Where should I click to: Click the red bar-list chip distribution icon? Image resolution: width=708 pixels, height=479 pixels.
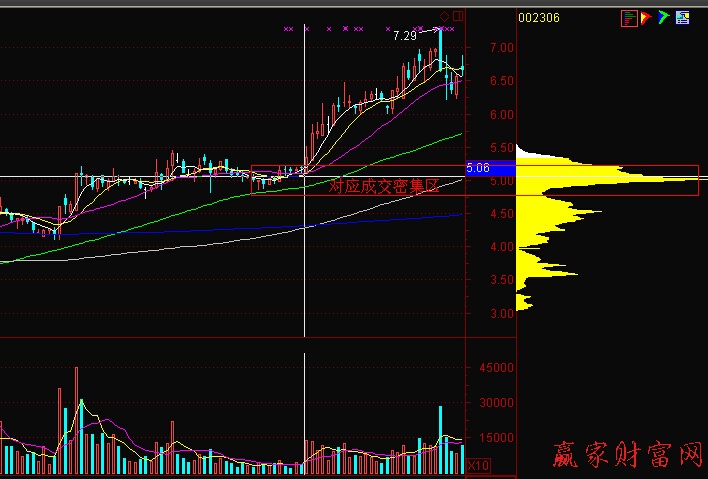pos(629,17)
